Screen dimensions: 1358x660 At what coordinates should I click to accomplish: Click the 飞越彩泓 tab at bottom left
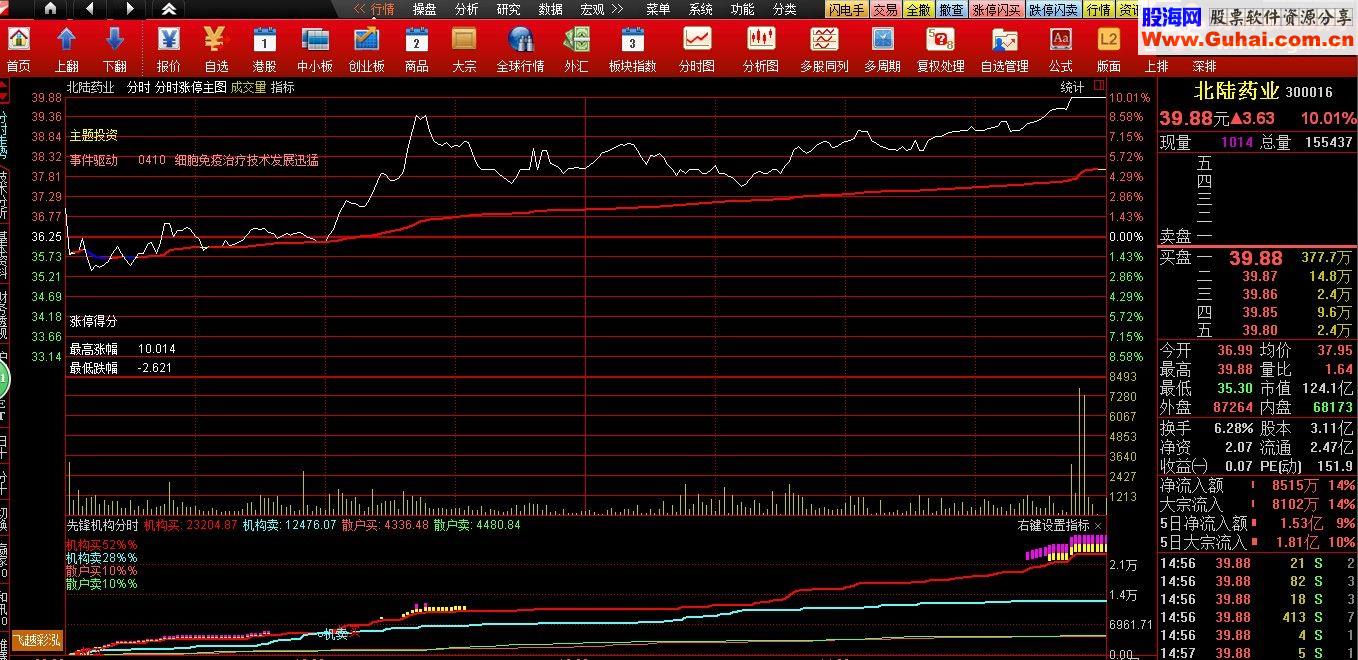(x=36, y=640)
